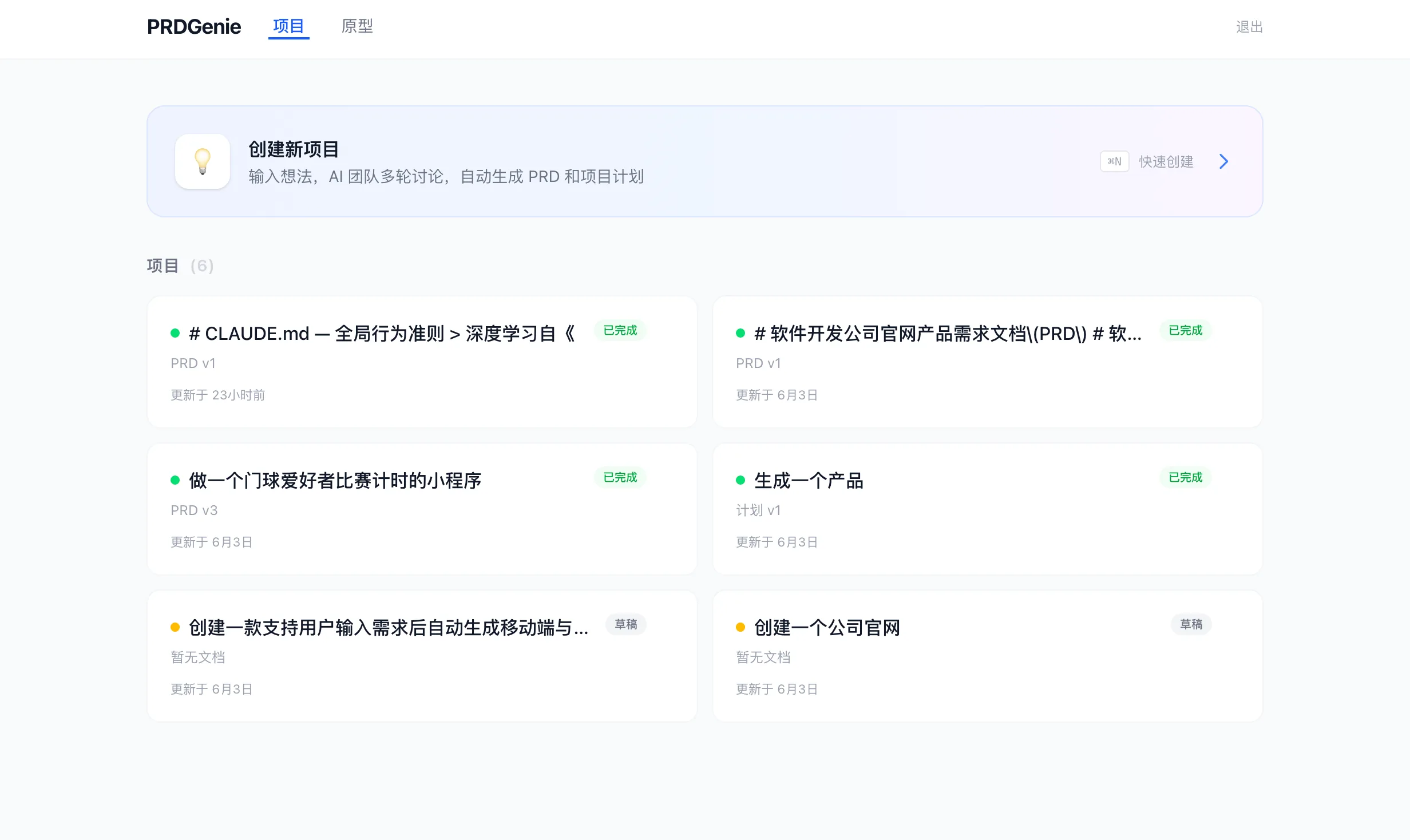
Task: Open the 创建一个公司官网 project
Action: point(988,656)
